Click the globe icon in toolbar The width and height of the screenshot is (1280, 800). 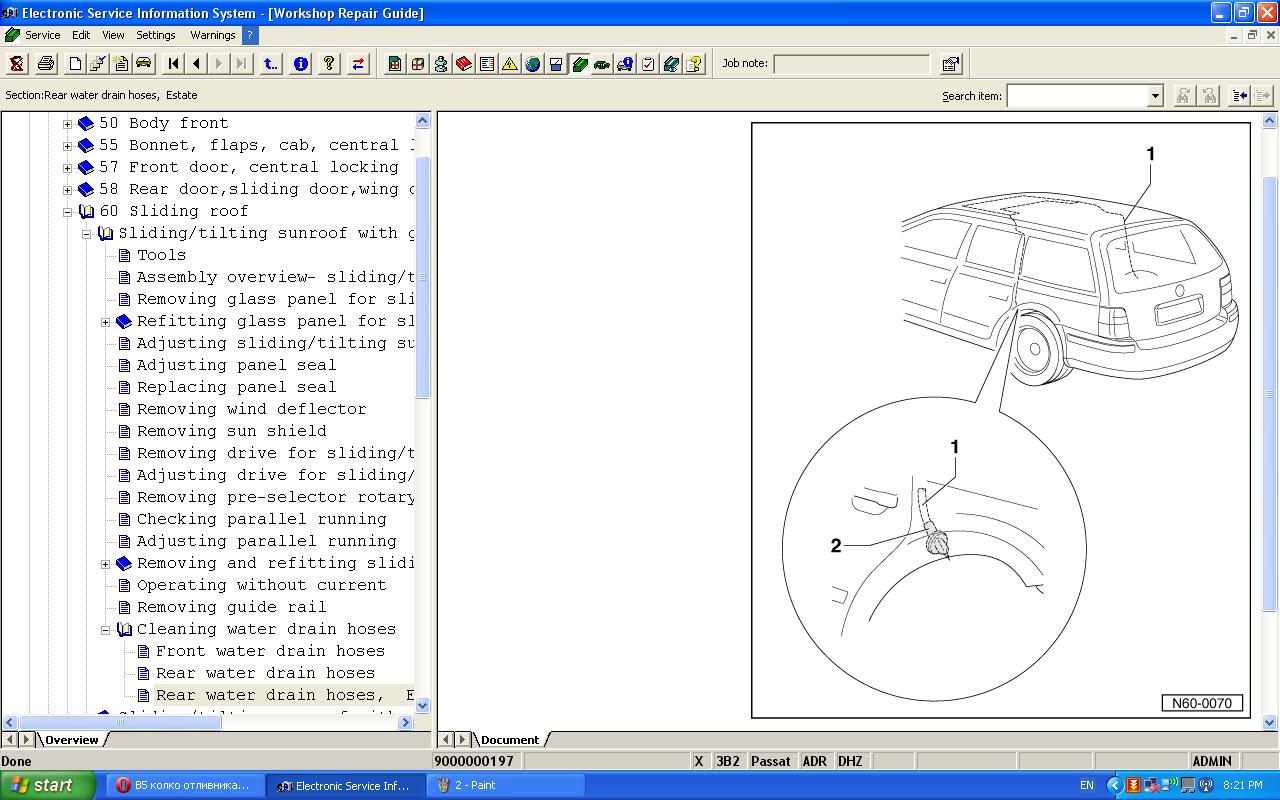pyautogui.click(x=533, y=64)
